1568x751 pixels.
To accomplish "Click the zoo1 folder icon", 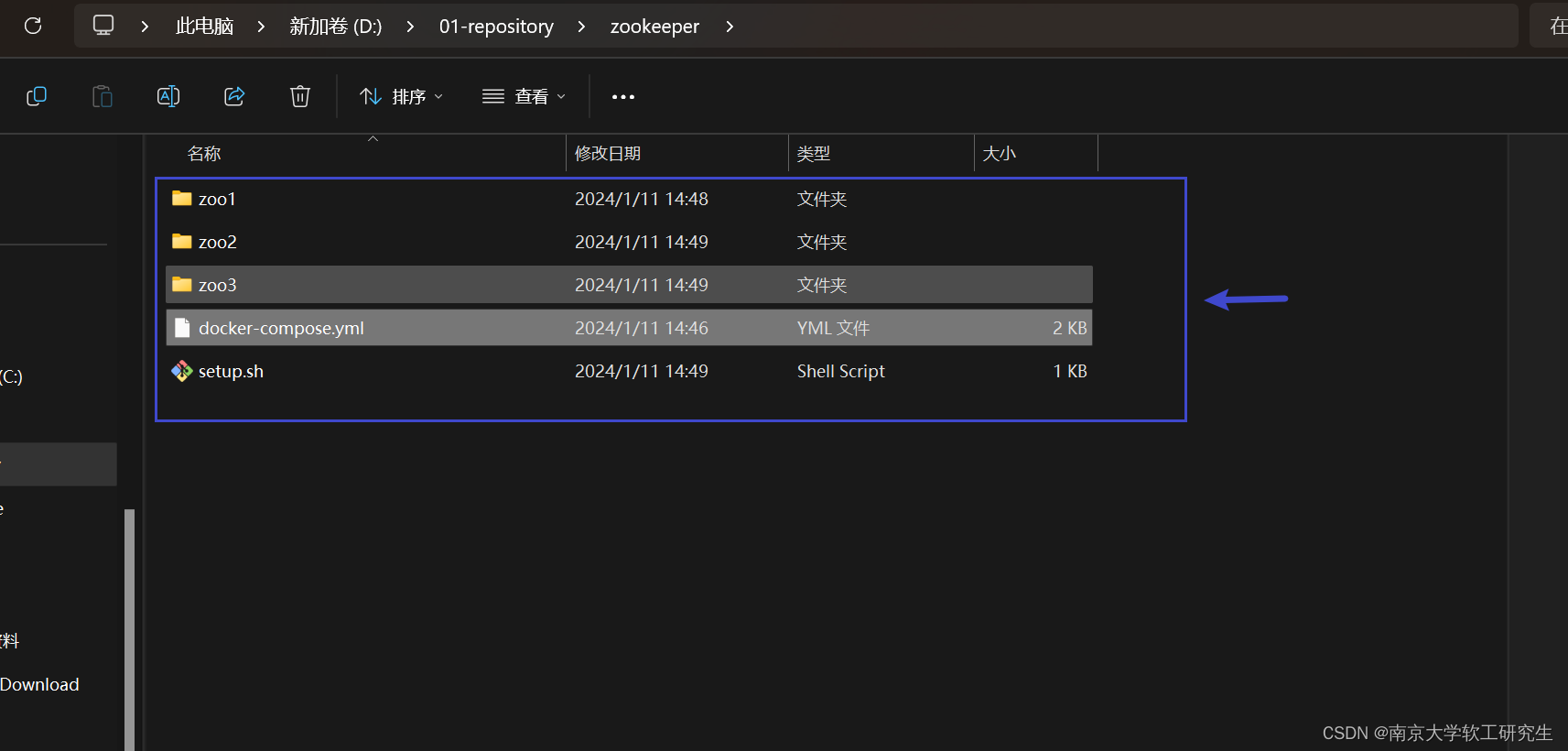I will click(x=182, y=198).
